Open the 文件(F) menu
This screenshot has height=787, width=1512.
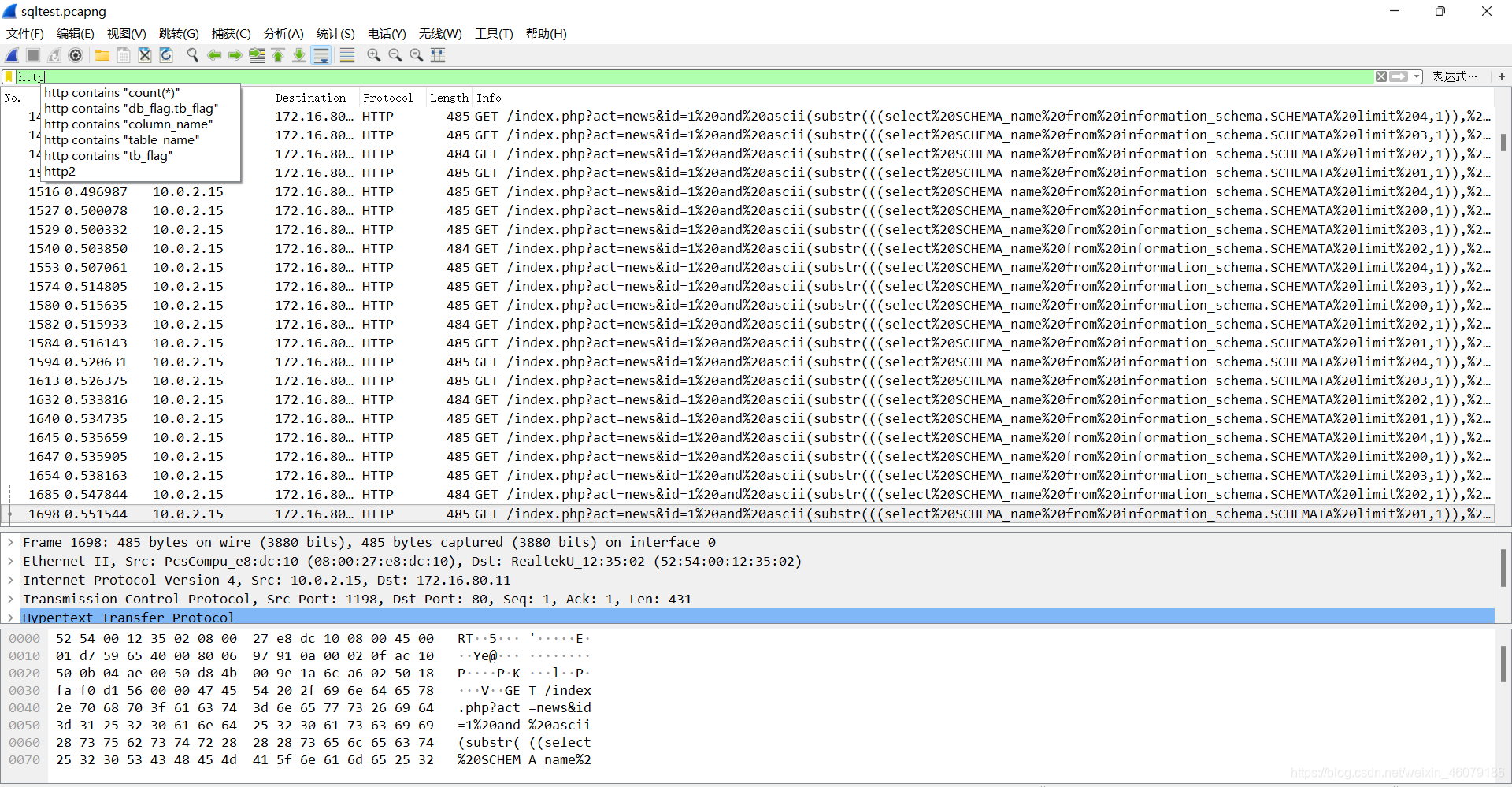coord(25,34)
